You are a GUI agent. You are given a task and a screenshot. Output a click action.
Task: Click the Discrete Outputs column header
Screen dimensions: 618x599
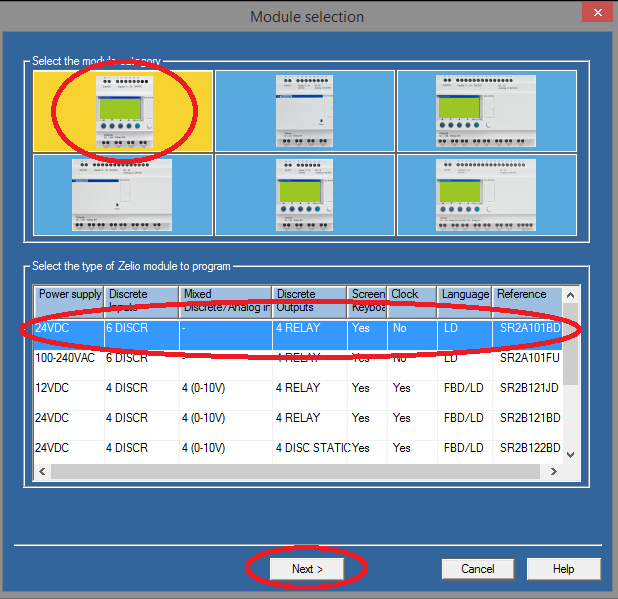click(309, 302)
